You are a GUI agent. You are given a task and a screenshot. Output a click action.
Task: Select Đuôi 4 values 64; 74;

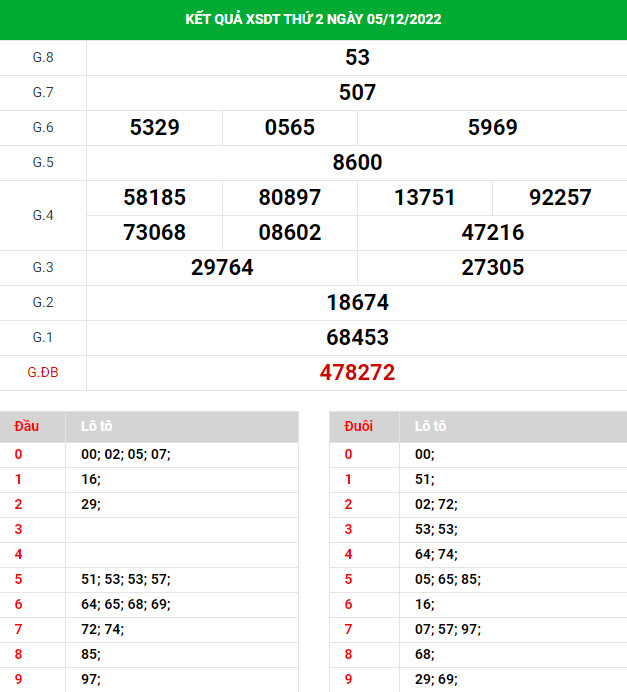click(436, 554)
